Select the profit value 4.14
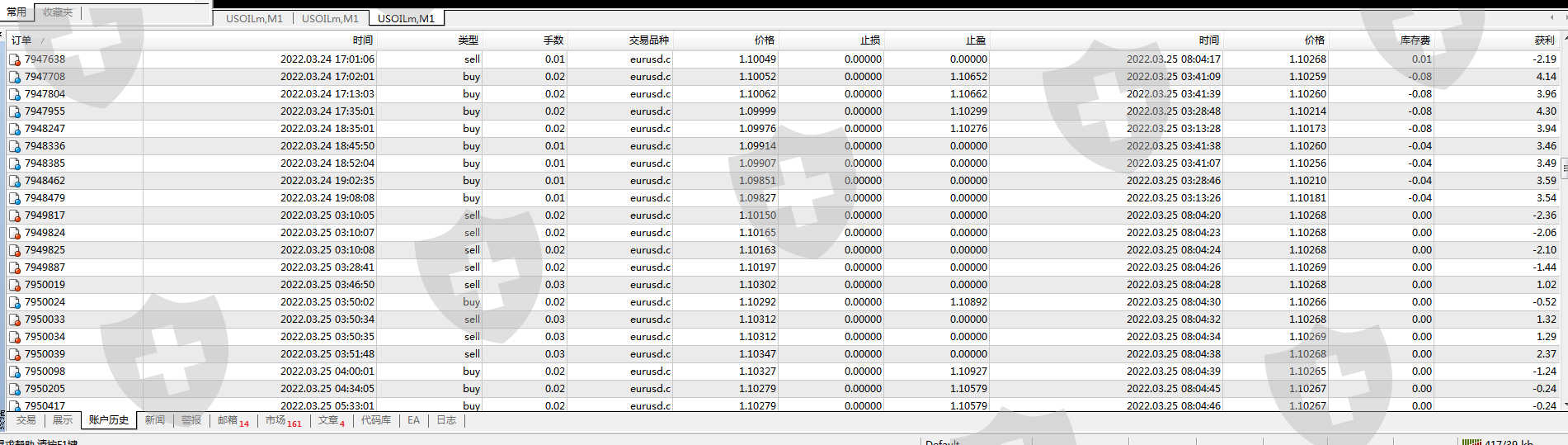The height and width of the screenshot is (445, 1568). (x=1546, y=77)
